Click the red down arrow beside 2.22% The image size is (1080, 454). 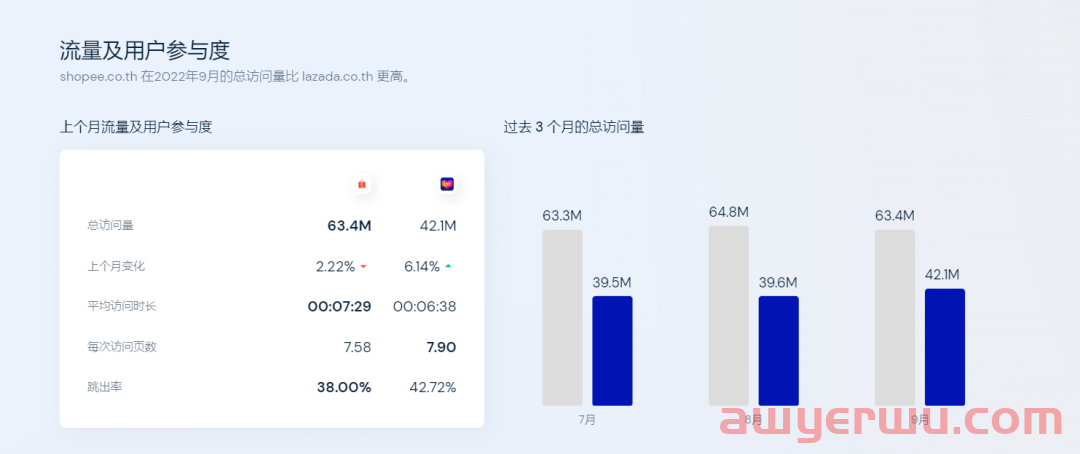tap(363, 267)
